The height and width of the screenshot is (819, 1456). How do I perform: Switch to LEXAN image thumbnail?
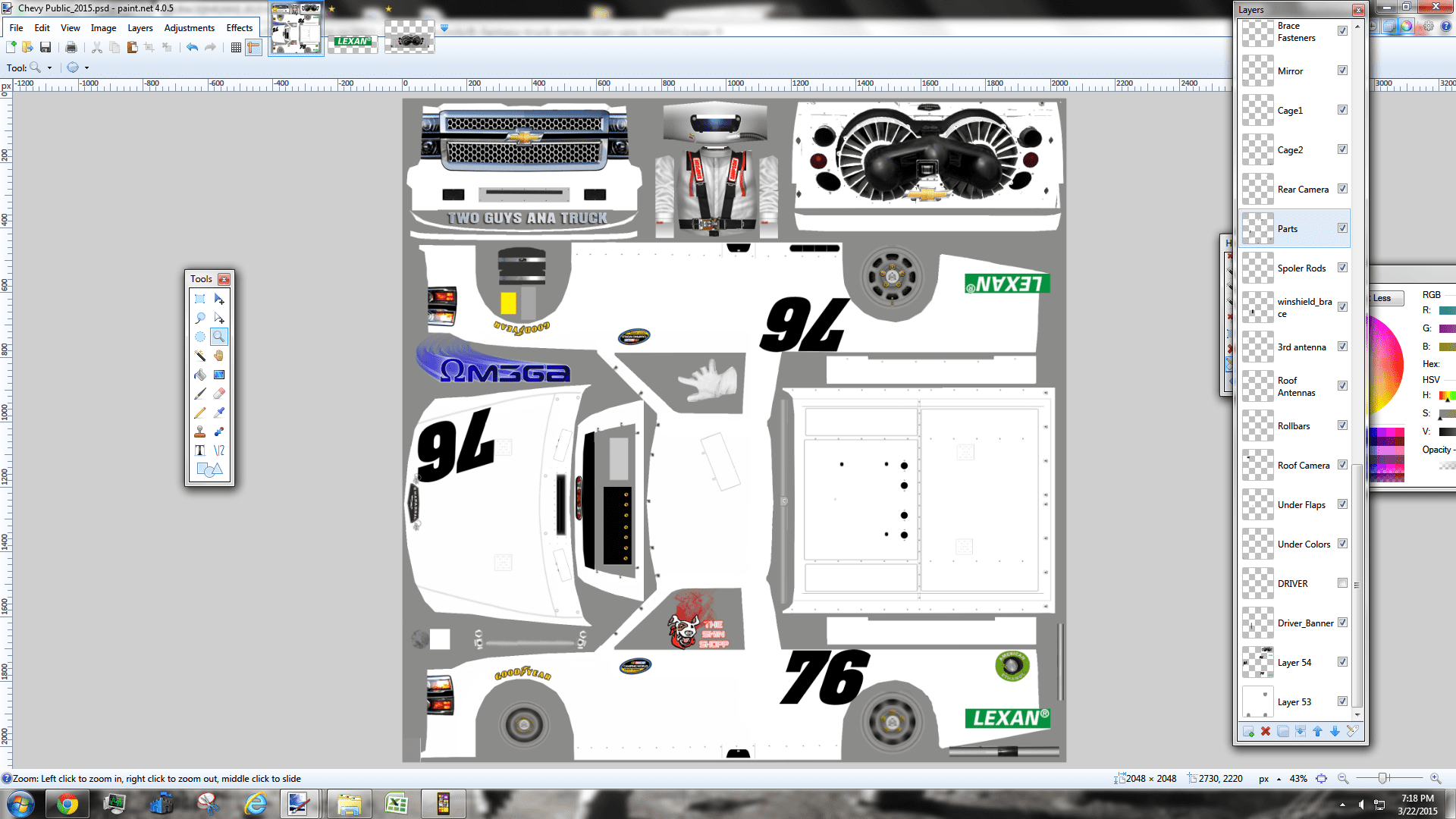point(353,41)
